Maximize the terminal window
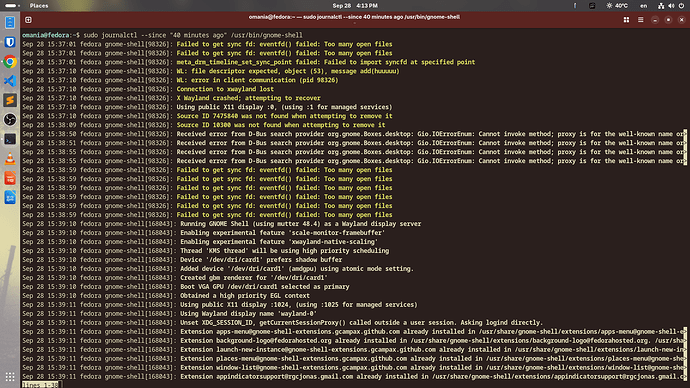Viewport: 690px width, 388px height. pyautogui.click(x=668, y=20)
